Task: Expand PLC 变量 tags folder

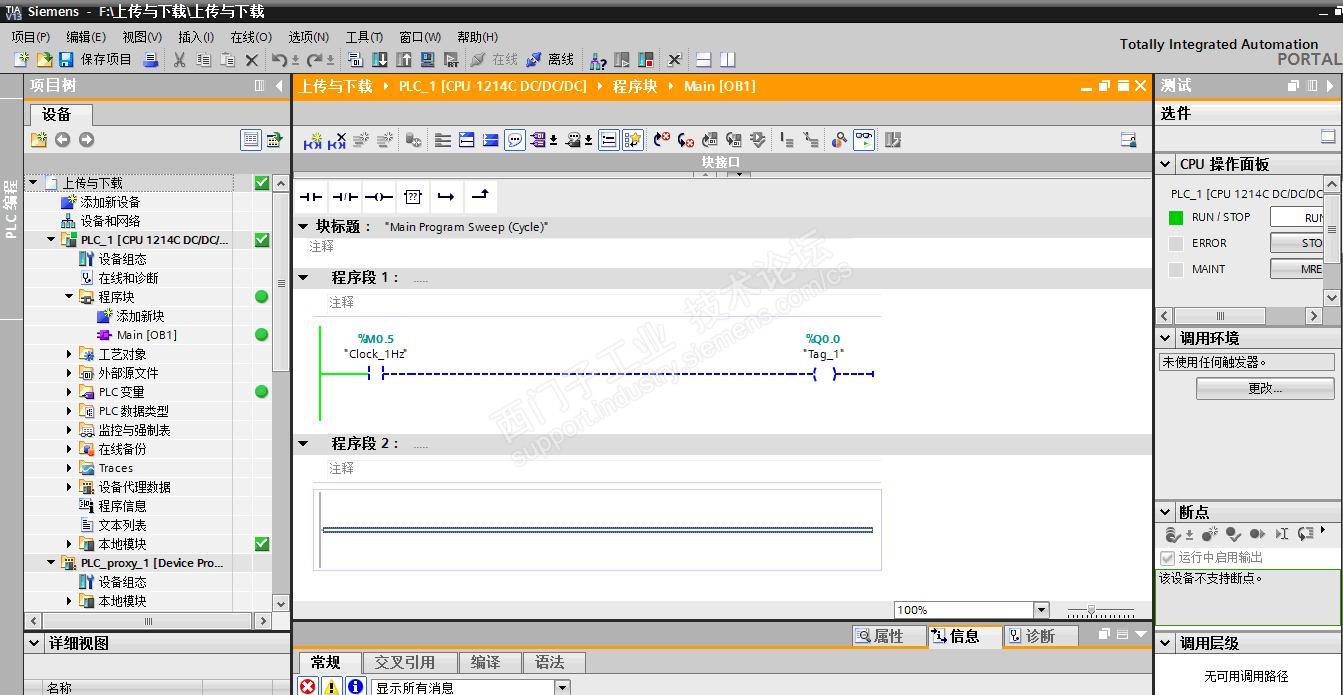Action: pos(69,392)
